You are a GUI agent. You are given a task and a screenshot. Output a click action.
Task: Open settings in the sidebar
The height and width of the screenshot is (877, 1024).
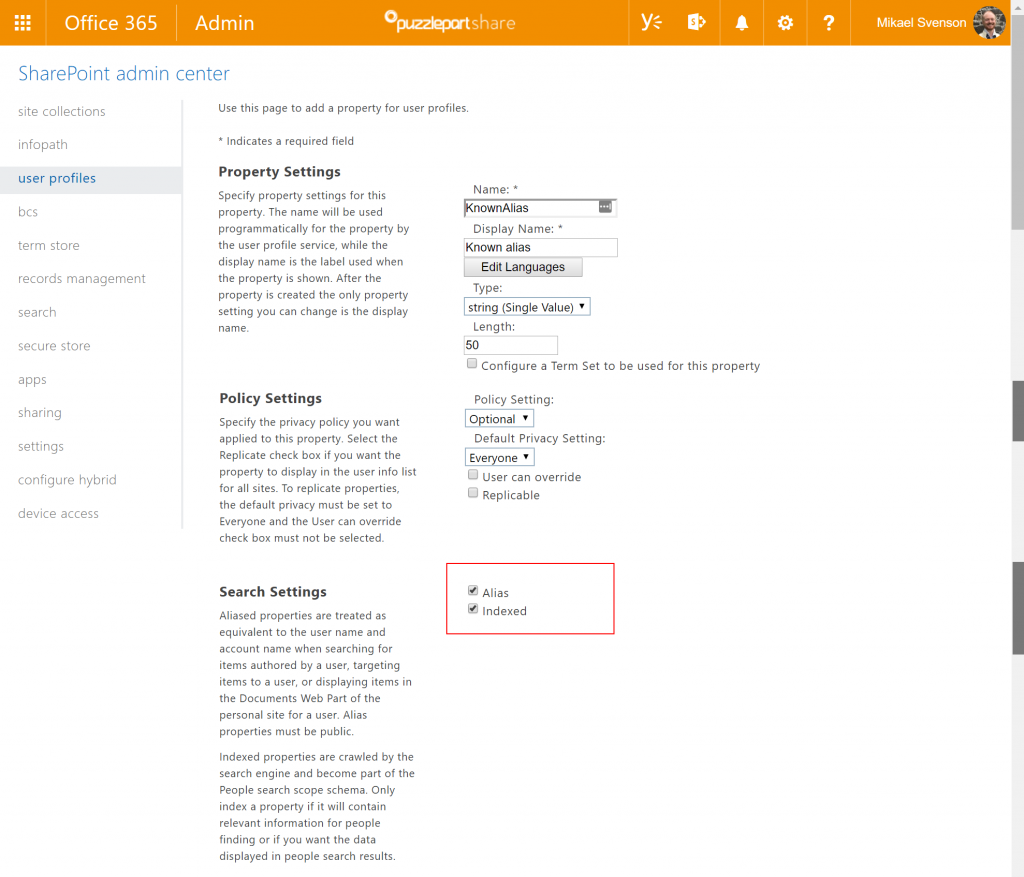40,447
